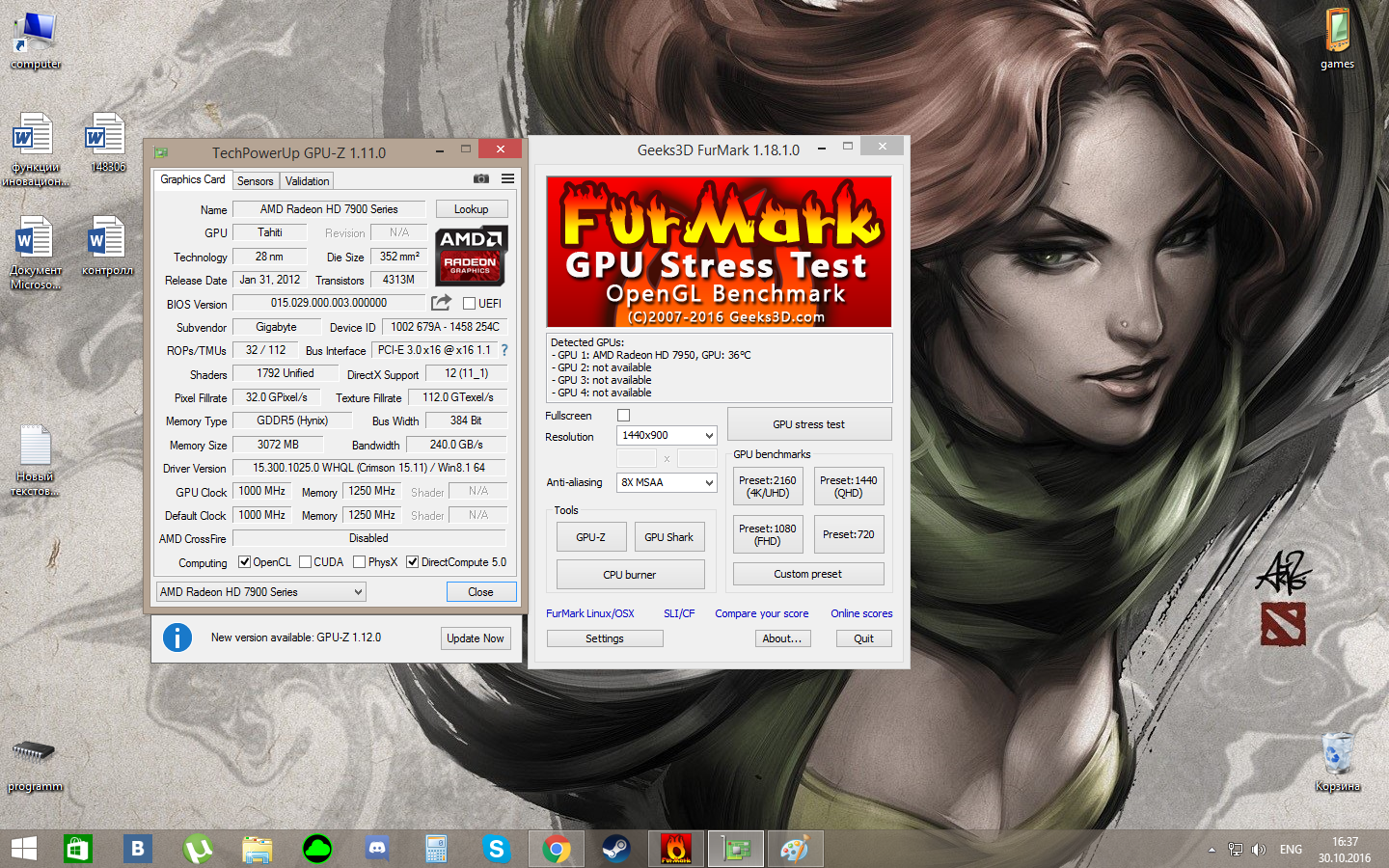Screen dimensions: 1389x868
Task: Start the GPU stress test
Action: [x=808, y=424]
